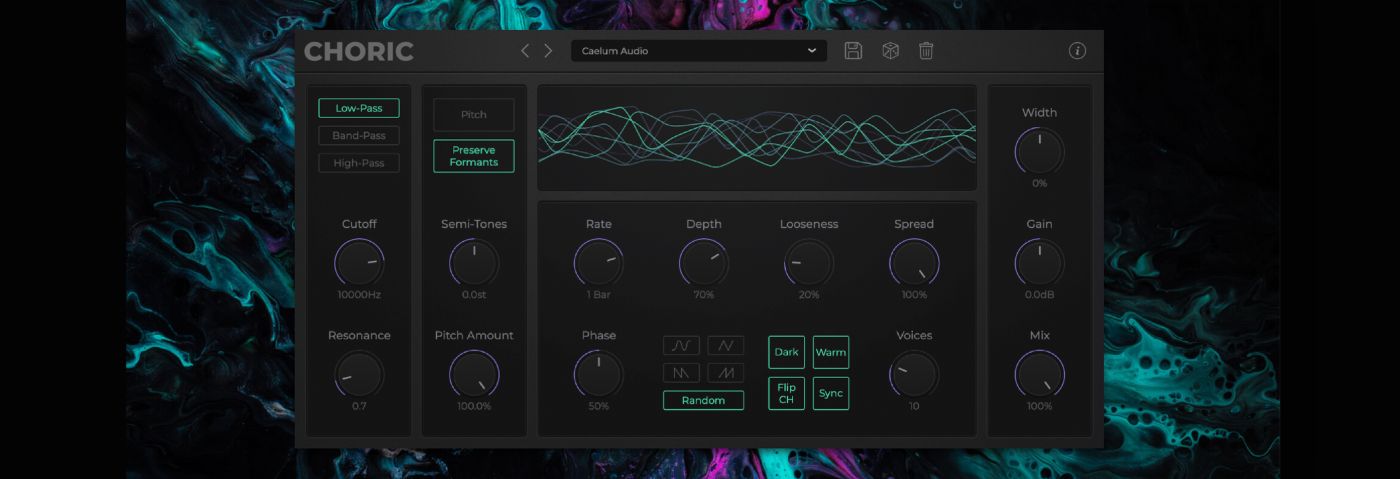
Task: Click the 10000Hz cutoff value
Action: [359, 295]
